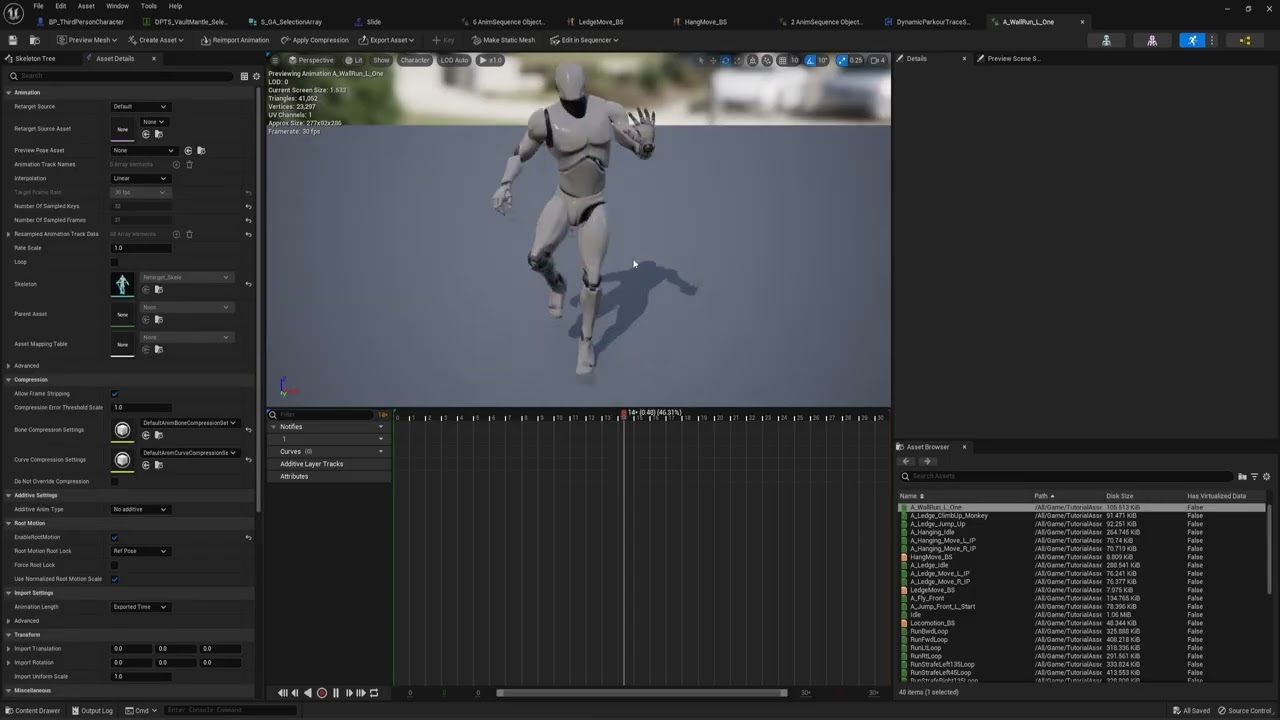The image size is (1280, 720).
Task: Open the Asset menu
Action: click(x=86, y=6)
